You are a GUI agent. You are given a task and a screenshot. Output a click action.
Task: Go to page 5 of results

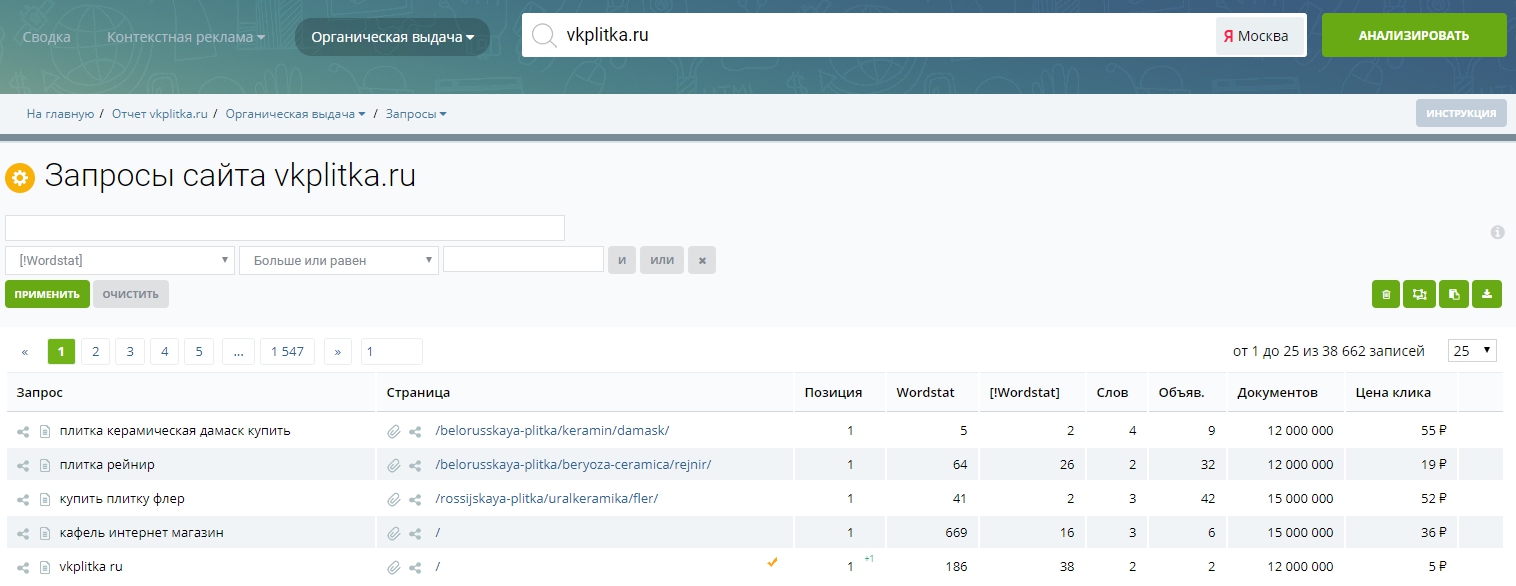point(199,351)
